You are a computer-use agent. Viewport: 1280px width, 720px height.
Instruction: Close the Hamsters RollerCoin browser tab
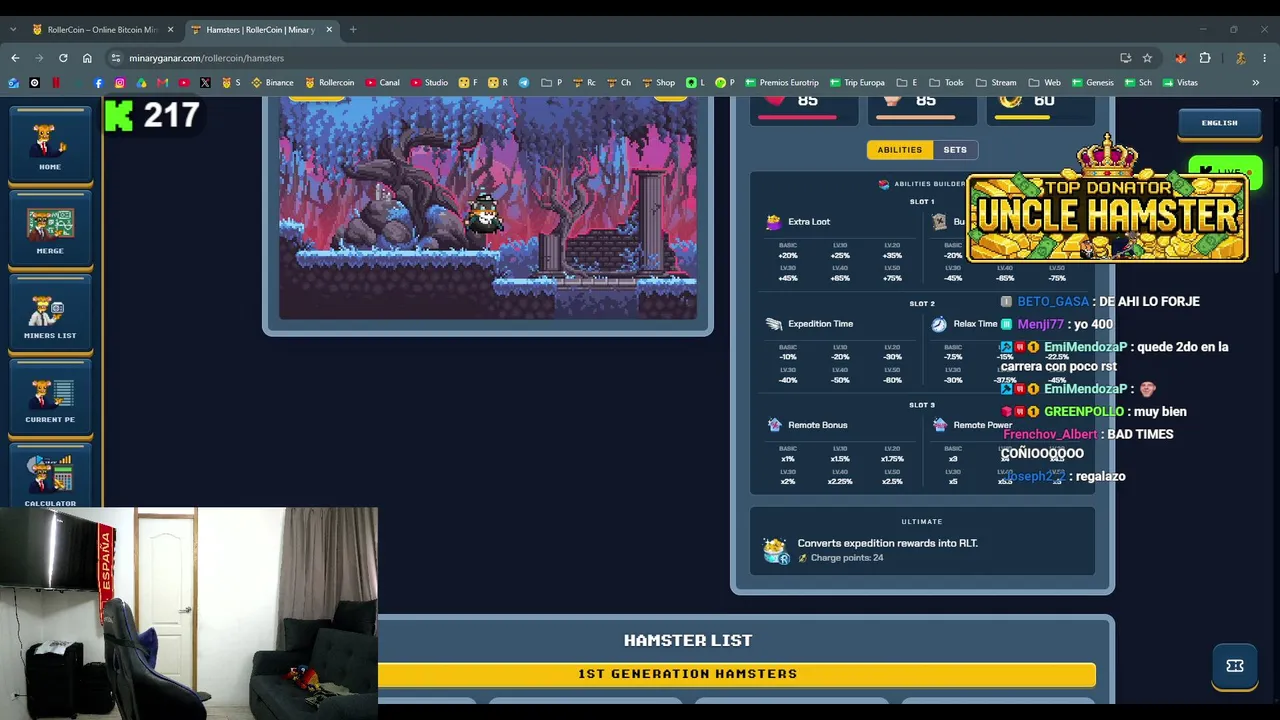tap(329, 30)
